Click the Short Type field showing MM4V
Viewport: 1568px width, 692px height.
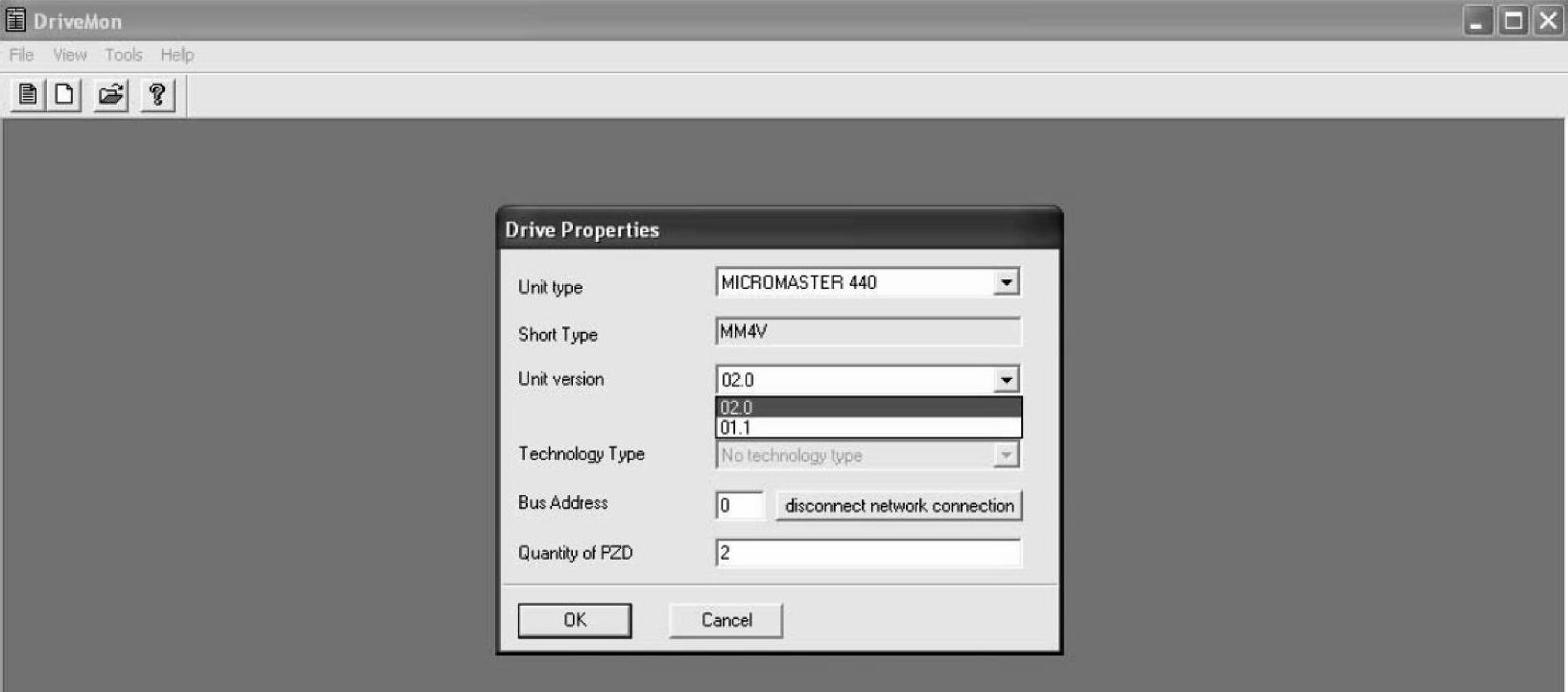coord(868,332)
